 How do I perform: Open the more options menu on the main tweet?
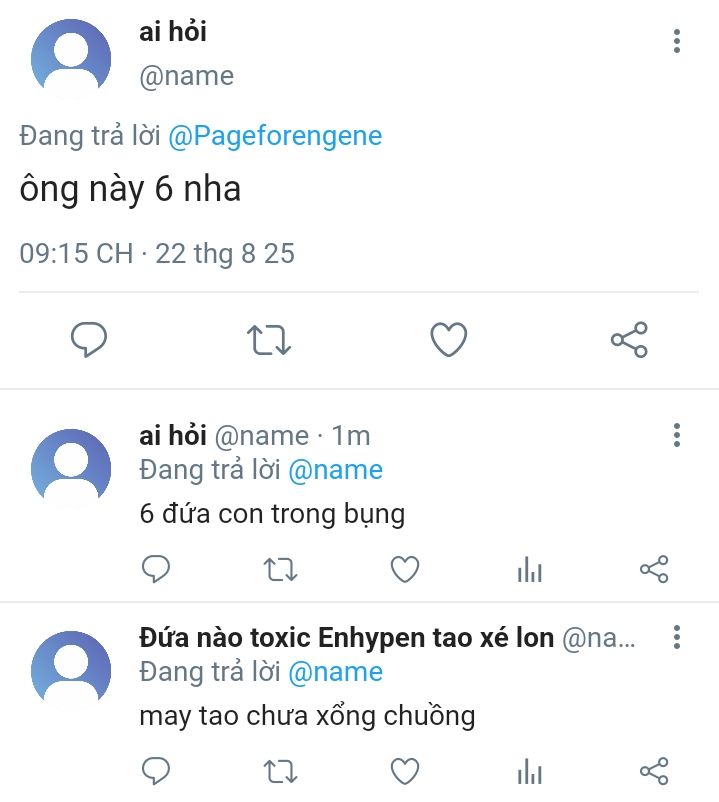[677, 41]
